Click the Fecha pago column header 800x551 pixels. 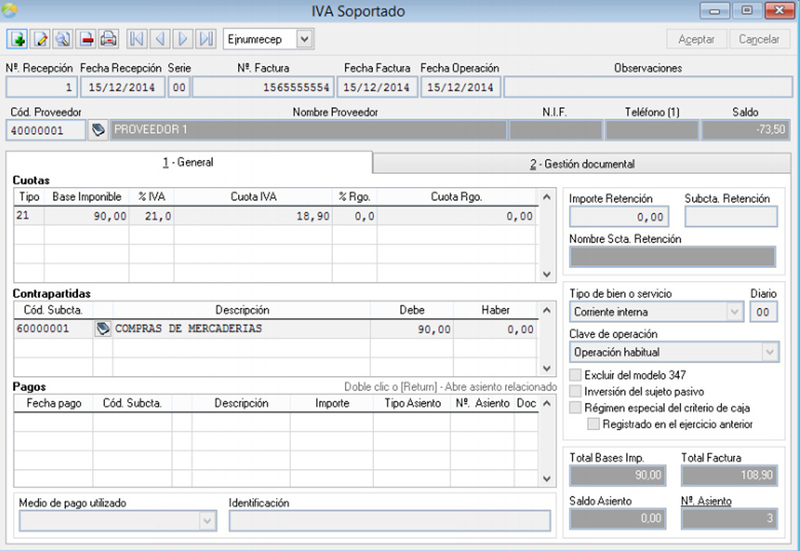[54, 403]
